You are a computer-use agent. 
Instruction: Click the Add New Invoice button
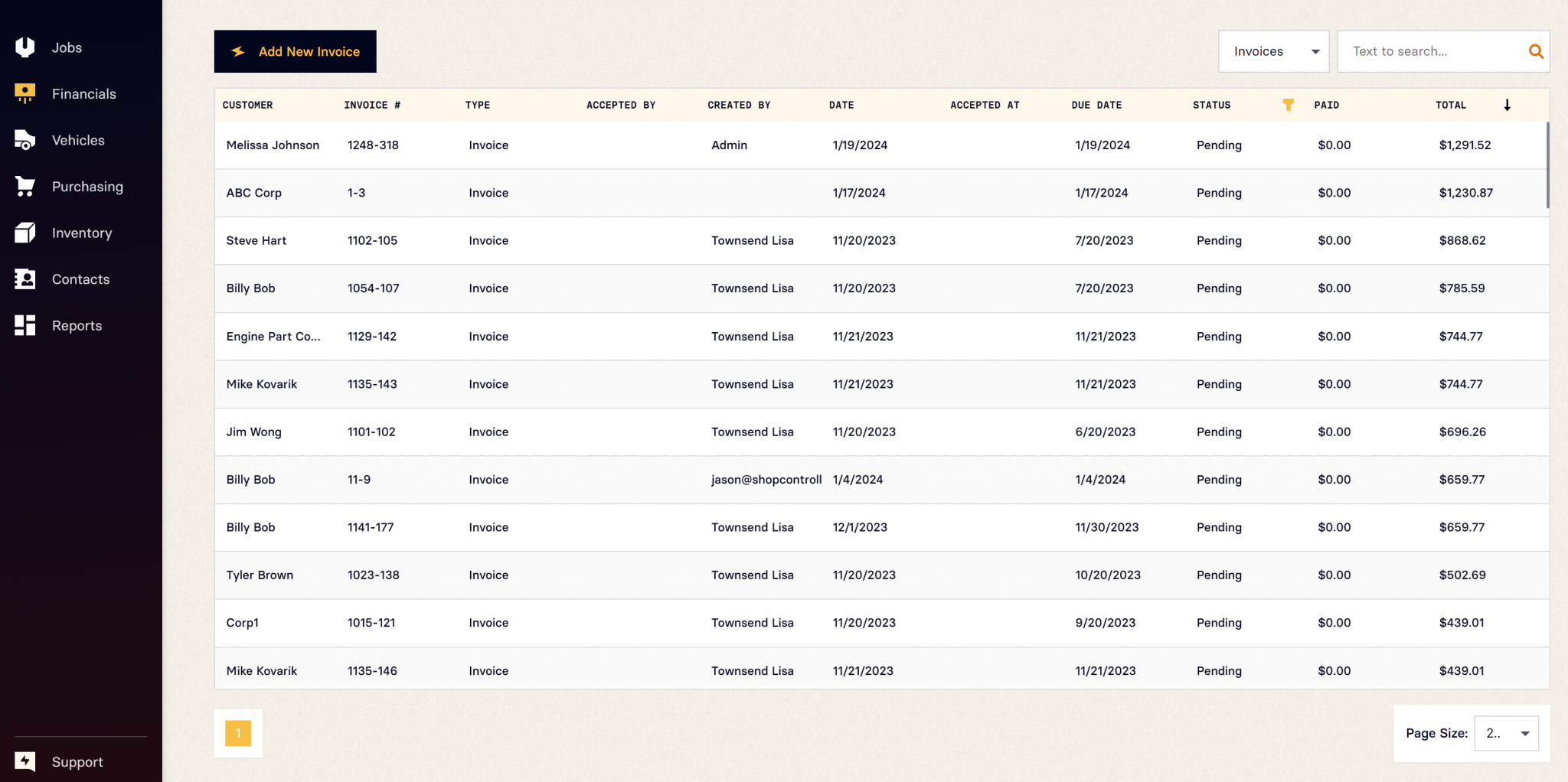coord(295,51)
